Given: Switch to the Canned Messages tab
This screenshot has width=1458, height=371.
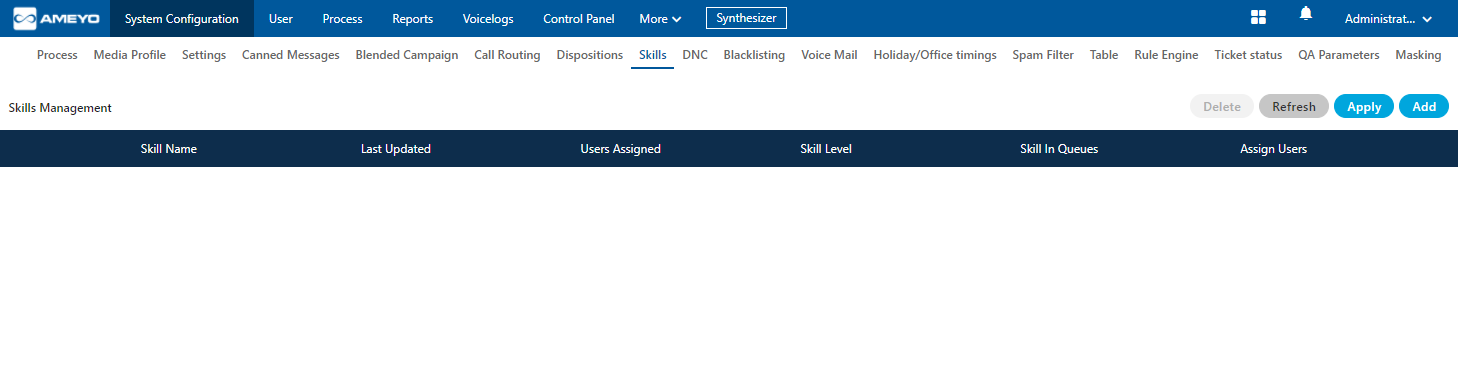Looking at the screenshot, I should coord(291,55).
